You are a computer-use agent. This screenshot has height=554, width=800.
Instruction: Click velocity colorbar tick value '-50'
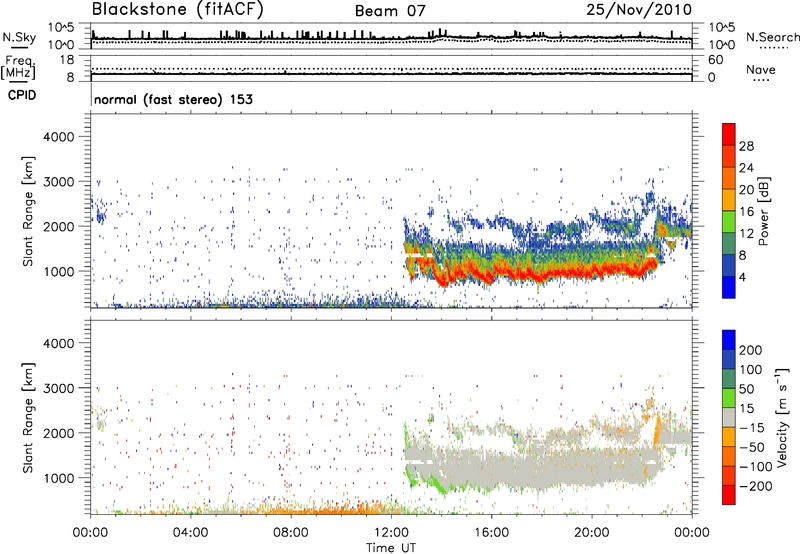[x=752, y=447]
